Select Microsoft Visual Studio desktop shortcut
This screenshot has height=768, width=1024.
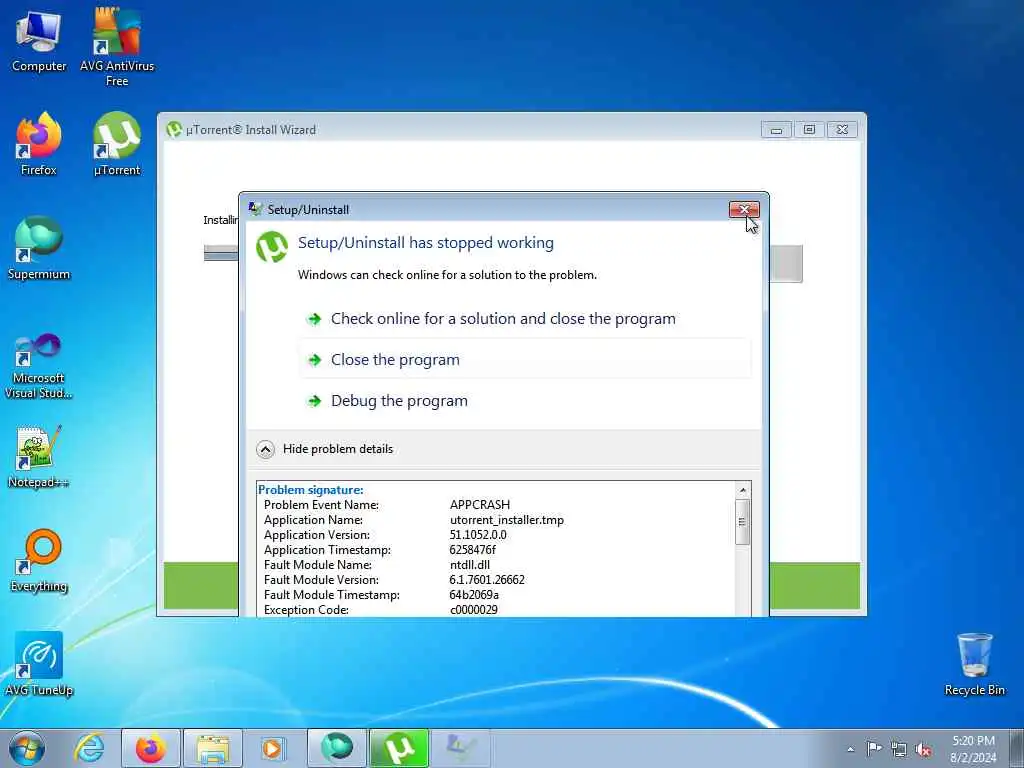(x=39, y=366)
